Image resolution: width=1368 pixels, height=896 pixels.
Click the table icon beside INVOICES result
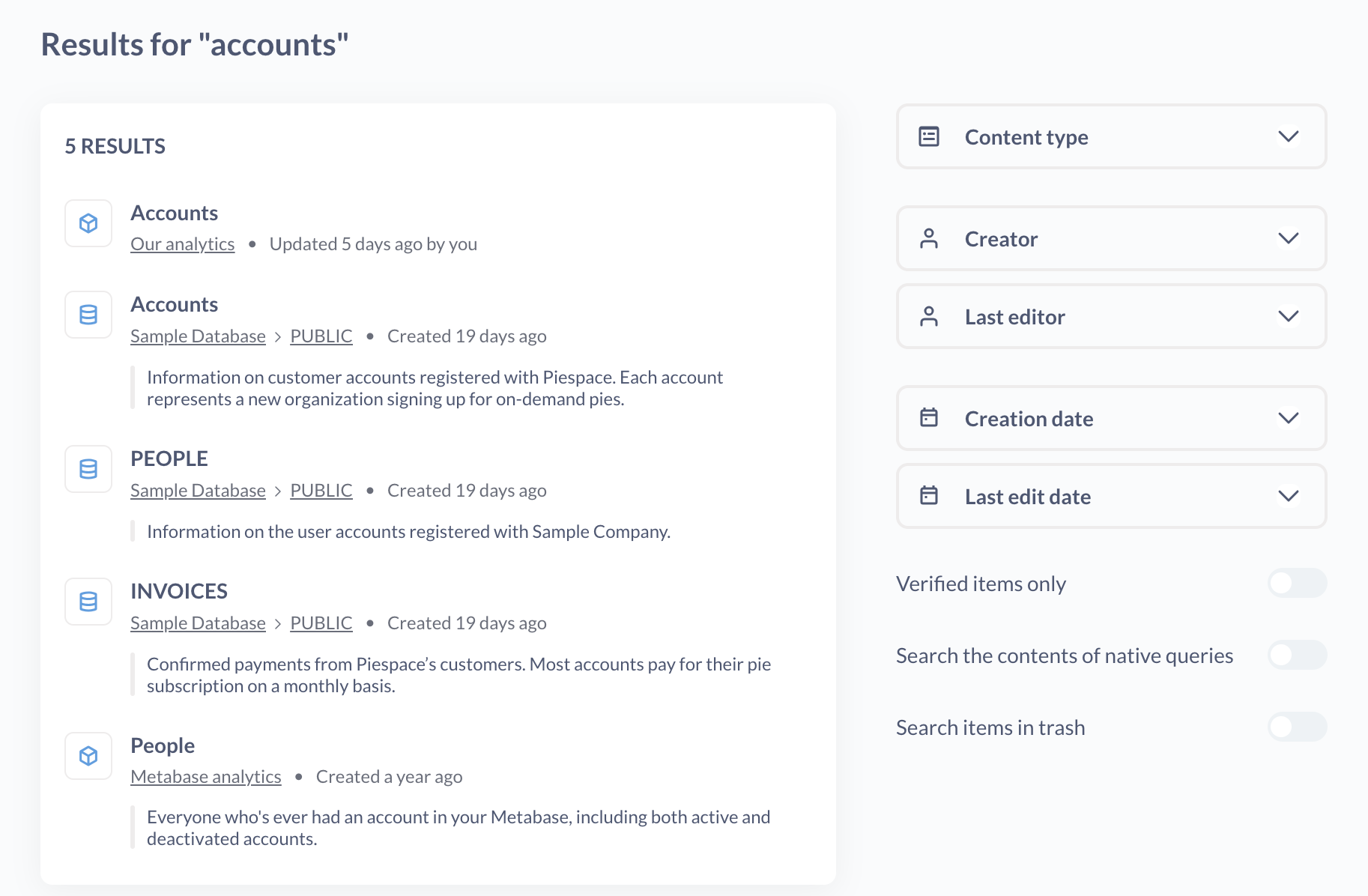coord(88,602)
